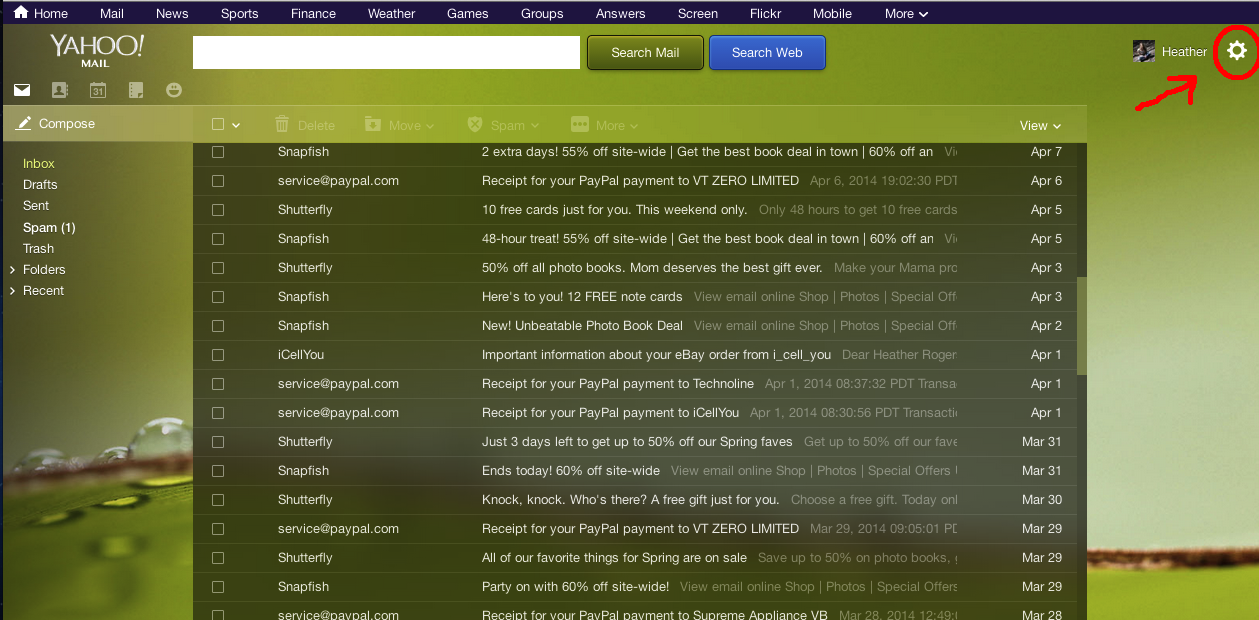Open the More menu in top navigation
Image resolution: width=1259 pixels, height=620 pixels.
(x=906, y=13)
